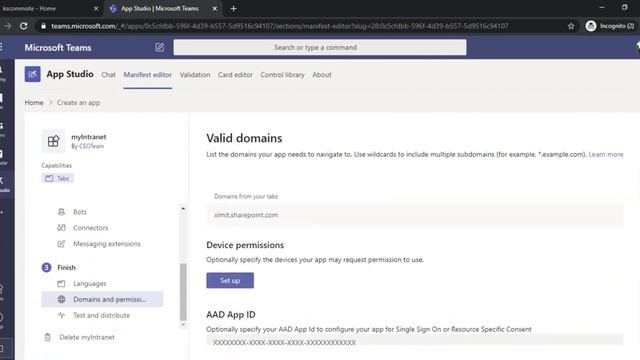Click the Finish section heading
This screenshot has width=640, height=360.
click(x=67, y=267)
